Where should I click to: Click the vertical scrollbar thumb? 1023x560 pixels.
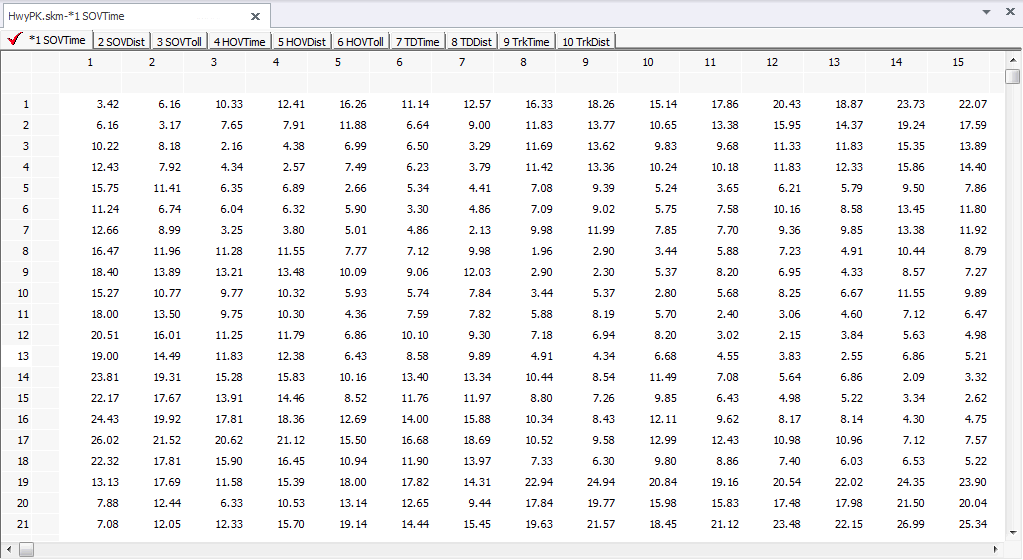point(1012,78)
